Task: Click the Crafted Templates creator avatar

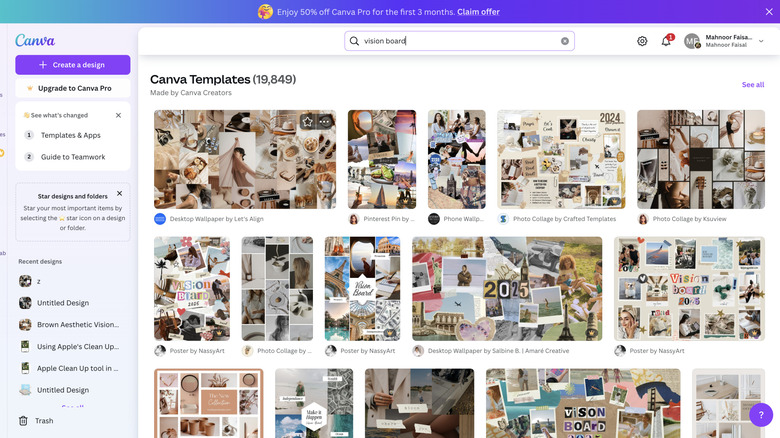Action: pos(503,219)
